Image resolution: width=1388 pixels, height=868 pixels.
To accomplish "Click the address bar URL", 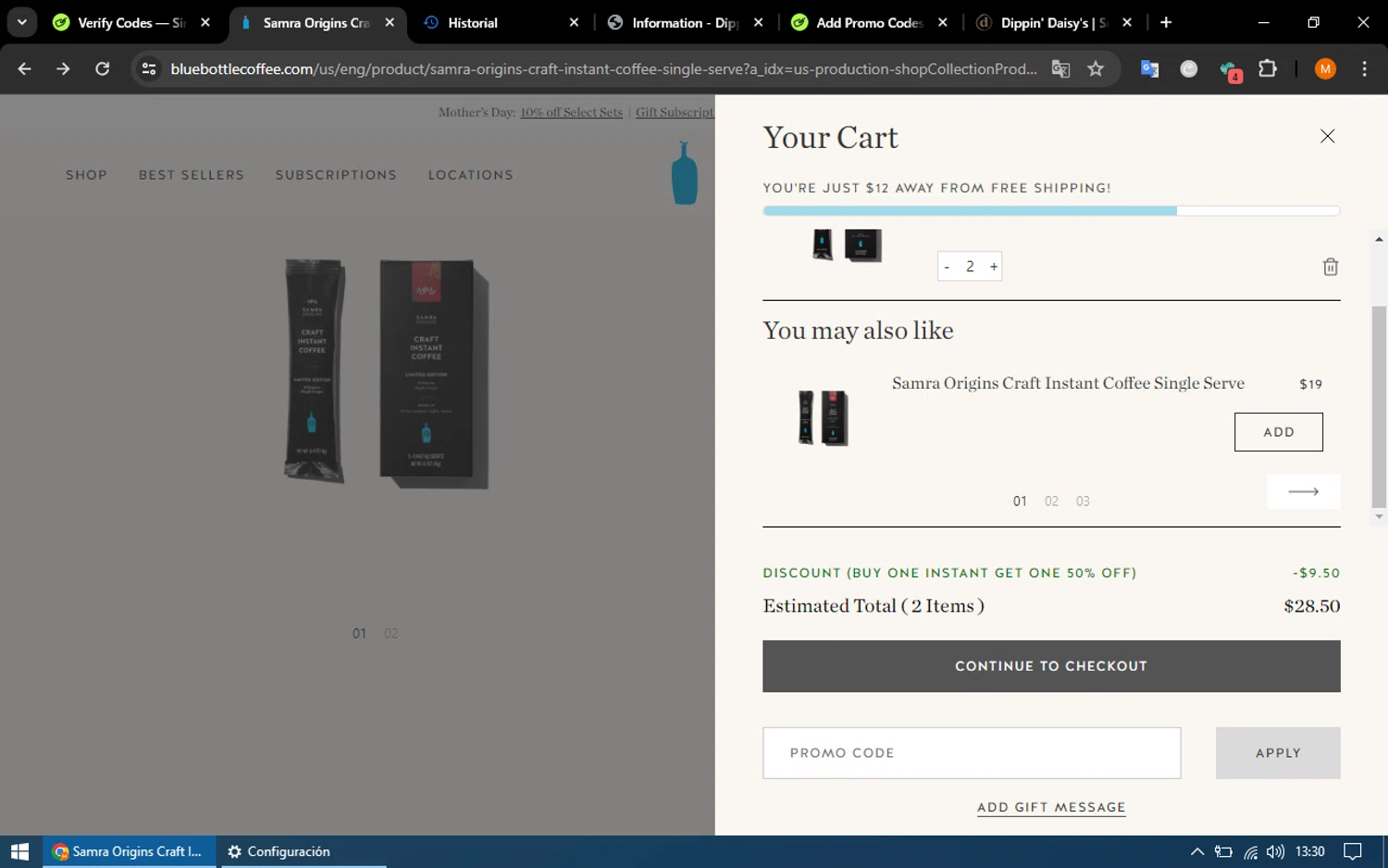I will point(603,68).
